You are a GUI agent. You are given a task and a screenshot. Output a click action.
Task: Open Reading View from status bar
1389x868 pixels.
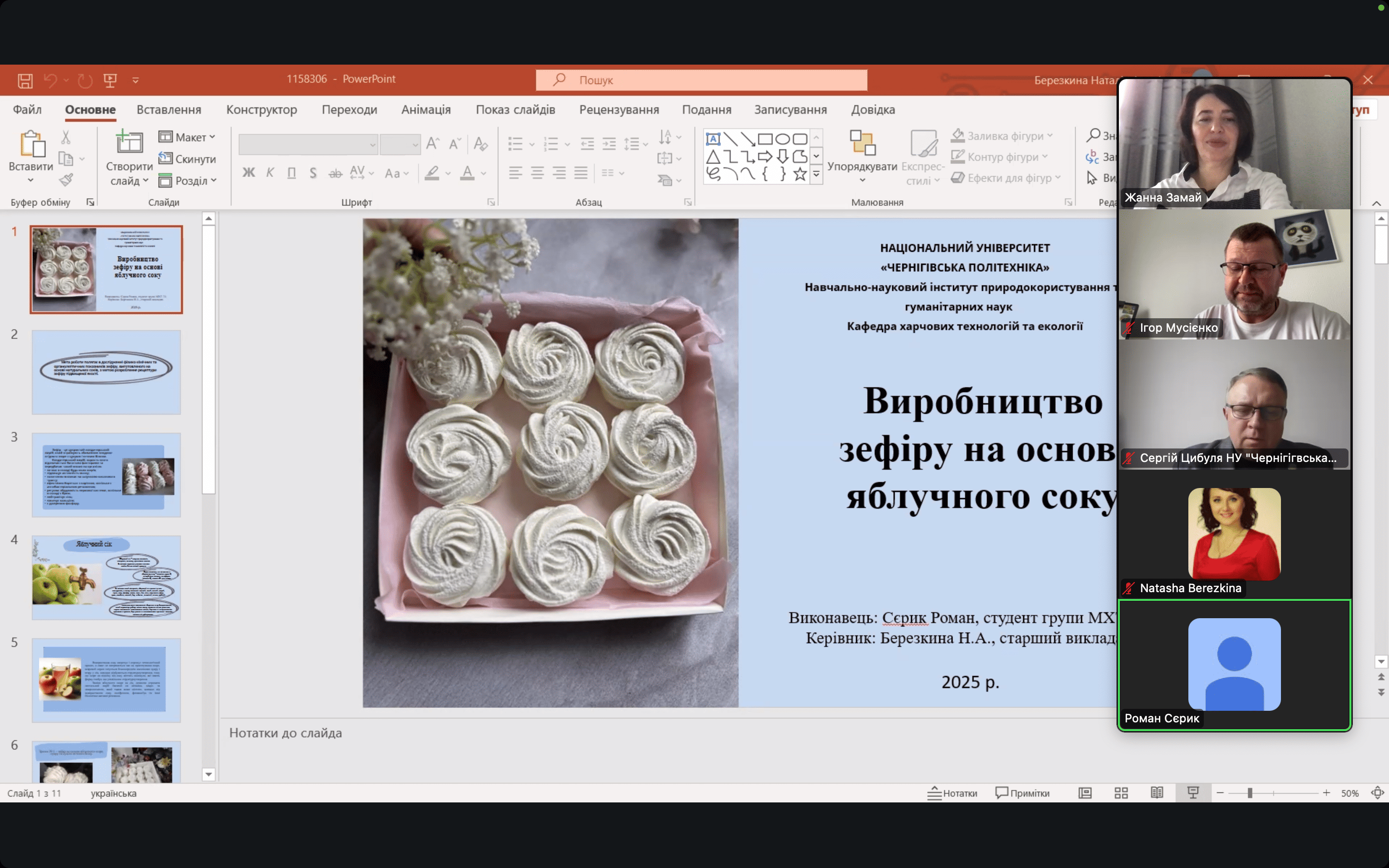[1157, 793]
